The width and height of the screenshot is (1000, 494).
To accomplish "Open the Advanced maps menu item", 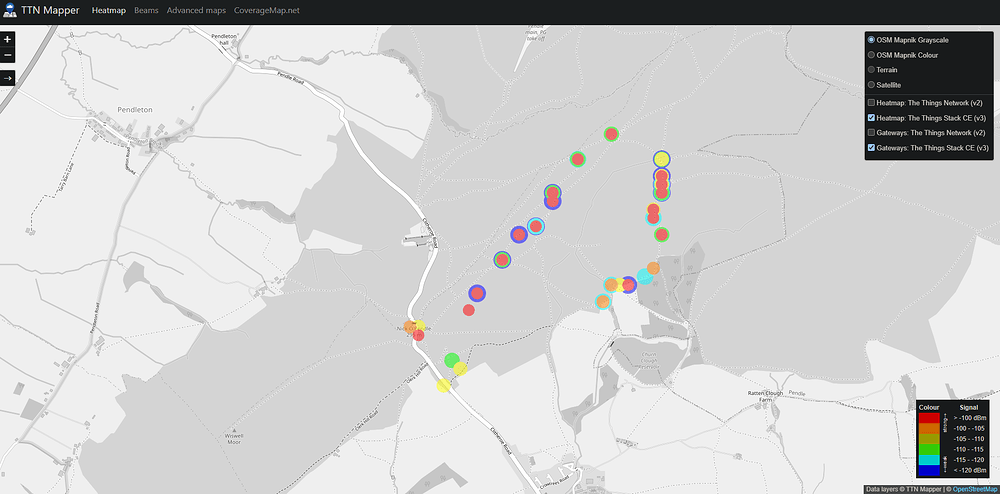I will (196, 11).
